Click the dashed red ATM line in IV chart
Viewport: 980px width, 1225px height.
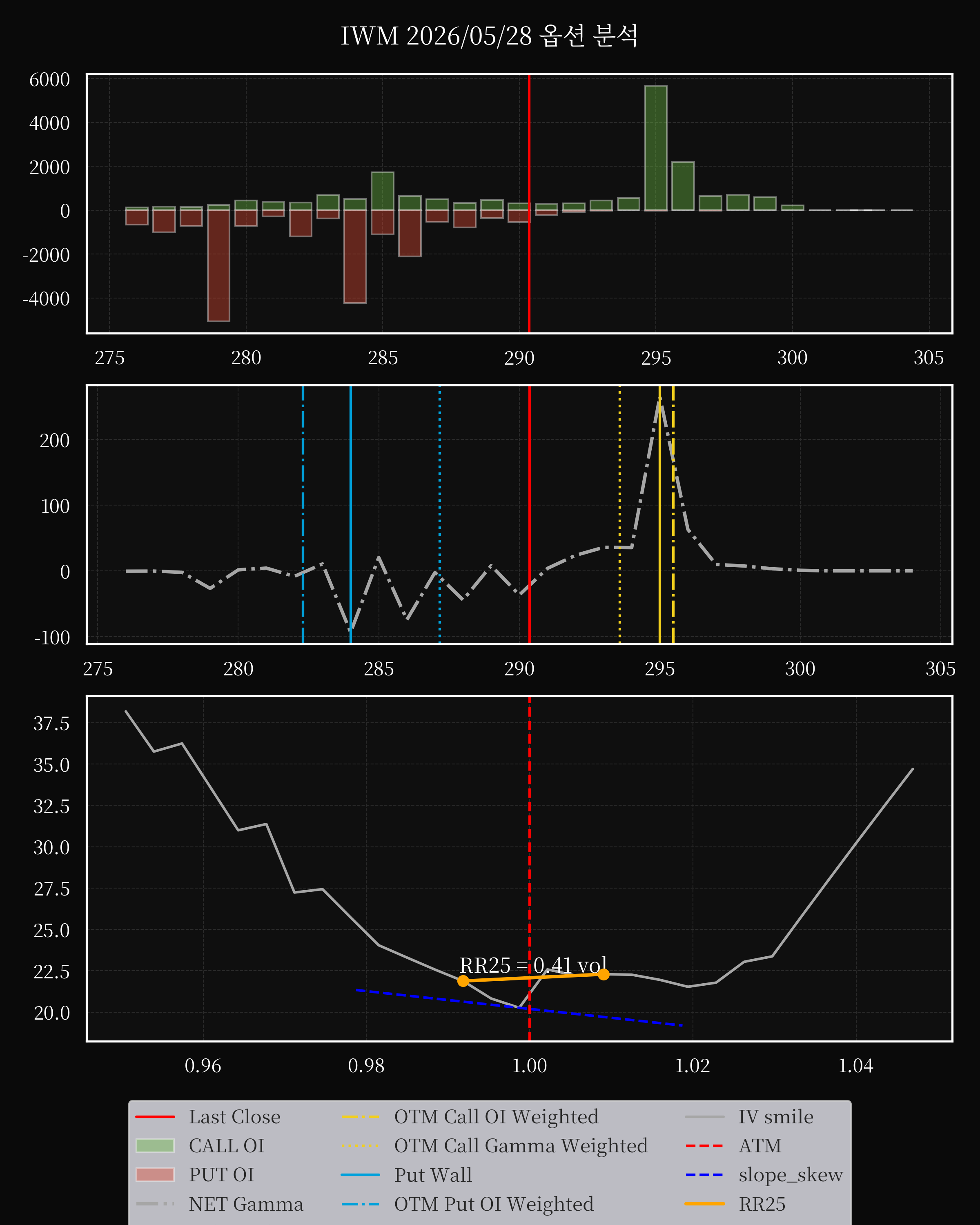pyautogui.click(x=530, y=869)
